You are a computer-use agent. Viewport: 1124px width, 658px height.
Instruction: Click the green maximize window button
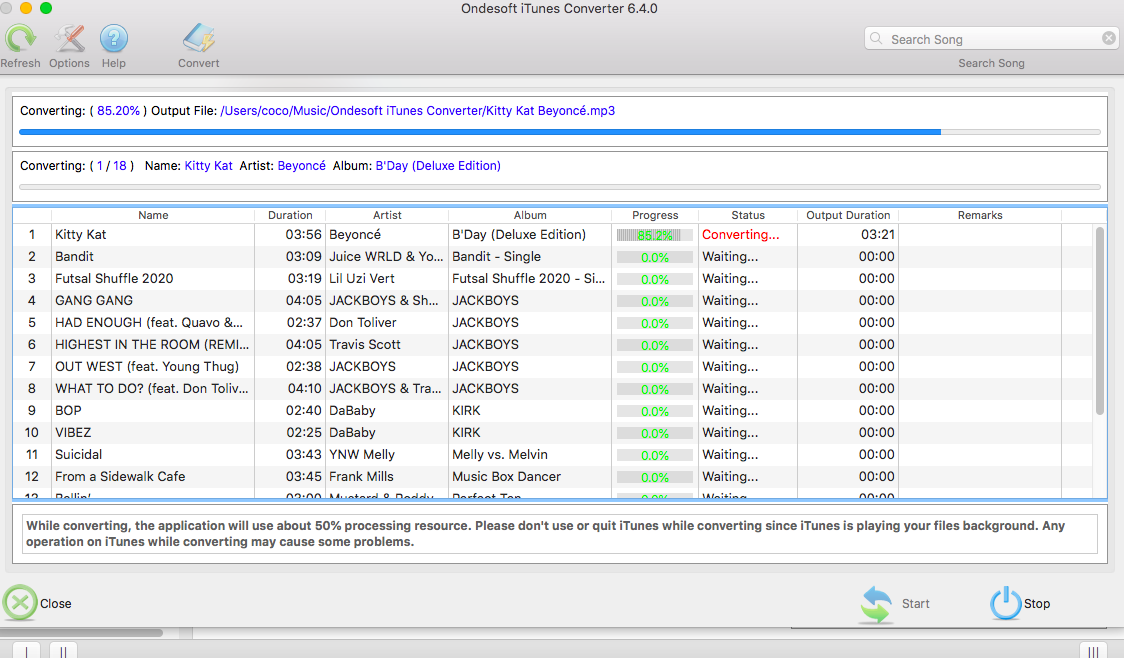click(x=46, y=8)
